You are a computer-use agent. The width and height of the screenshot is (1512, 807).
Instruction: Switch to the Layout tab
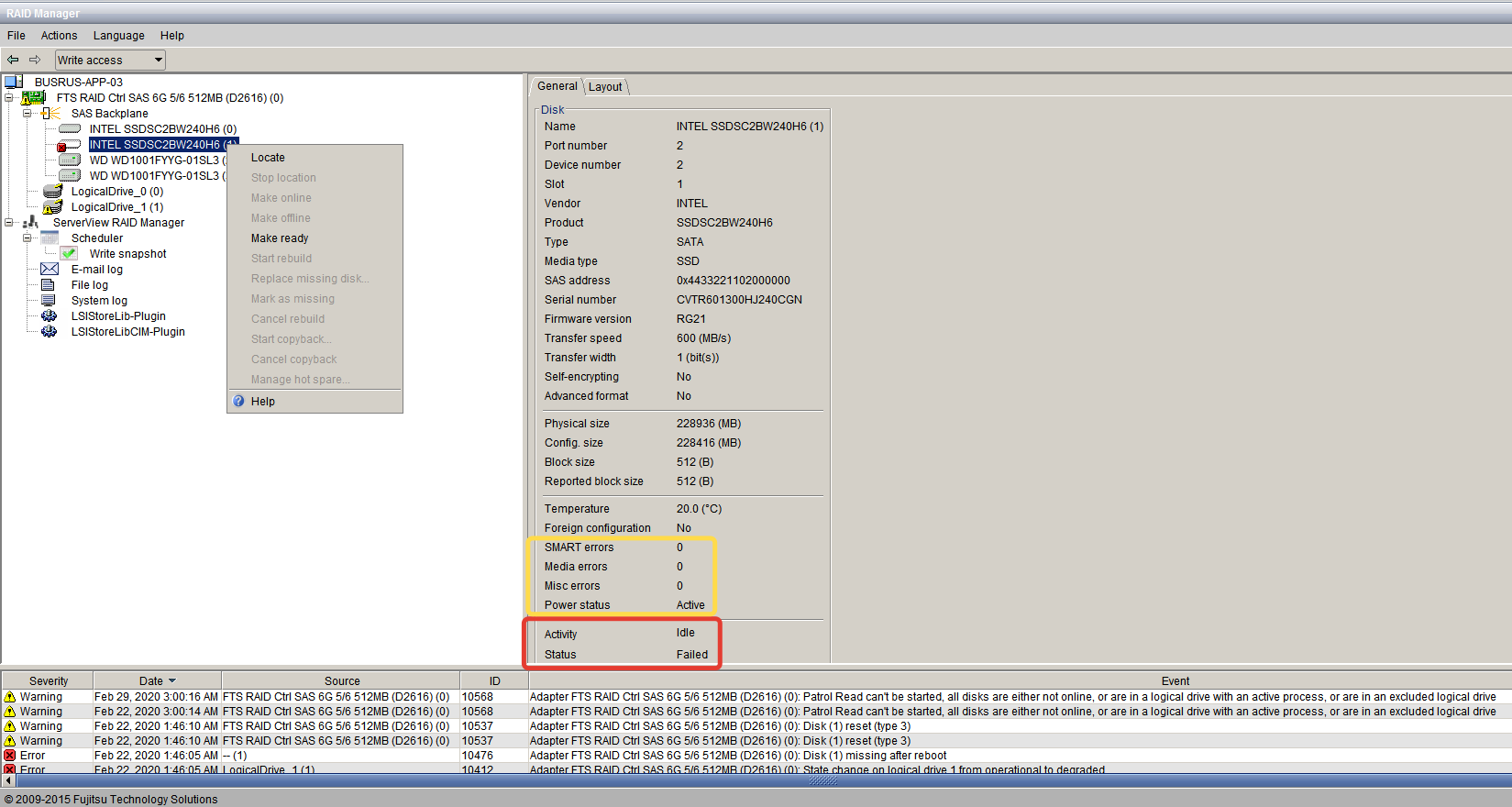605,87
